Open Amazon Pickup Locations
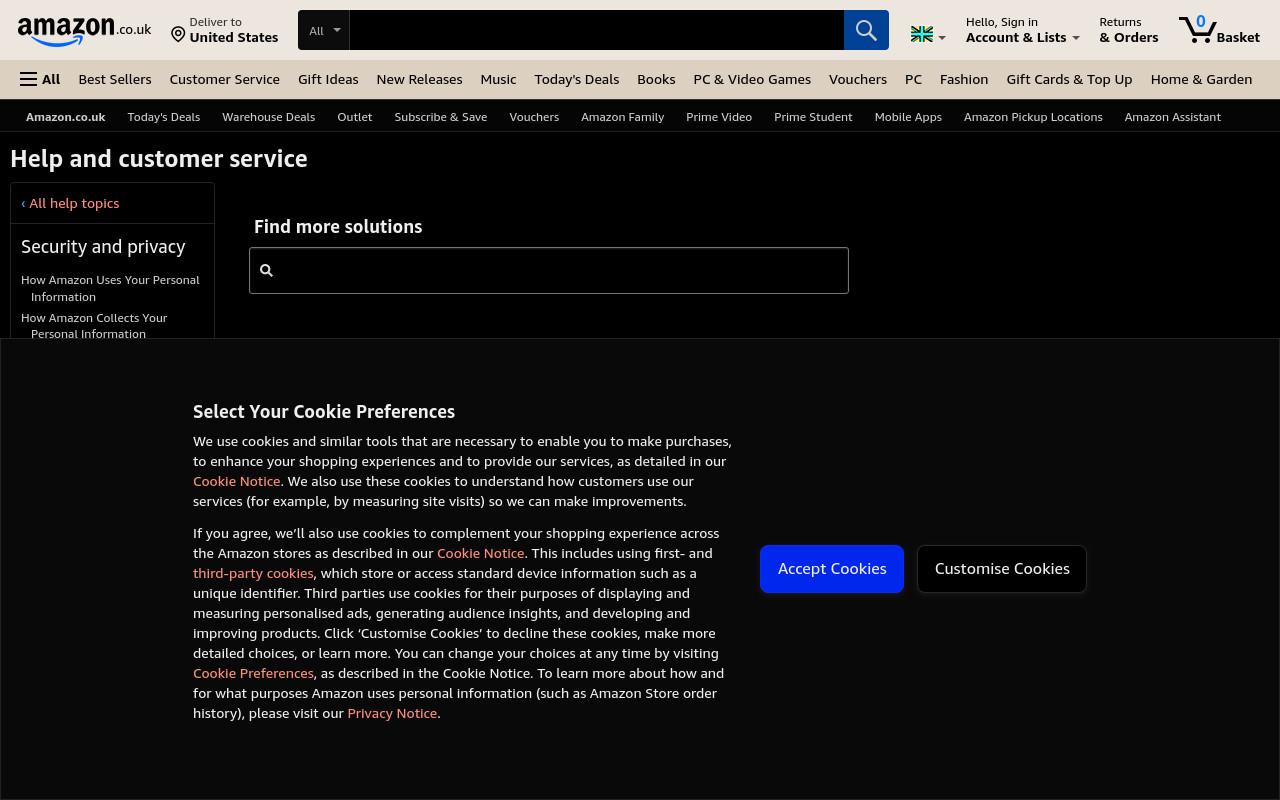 point(1033,117)
